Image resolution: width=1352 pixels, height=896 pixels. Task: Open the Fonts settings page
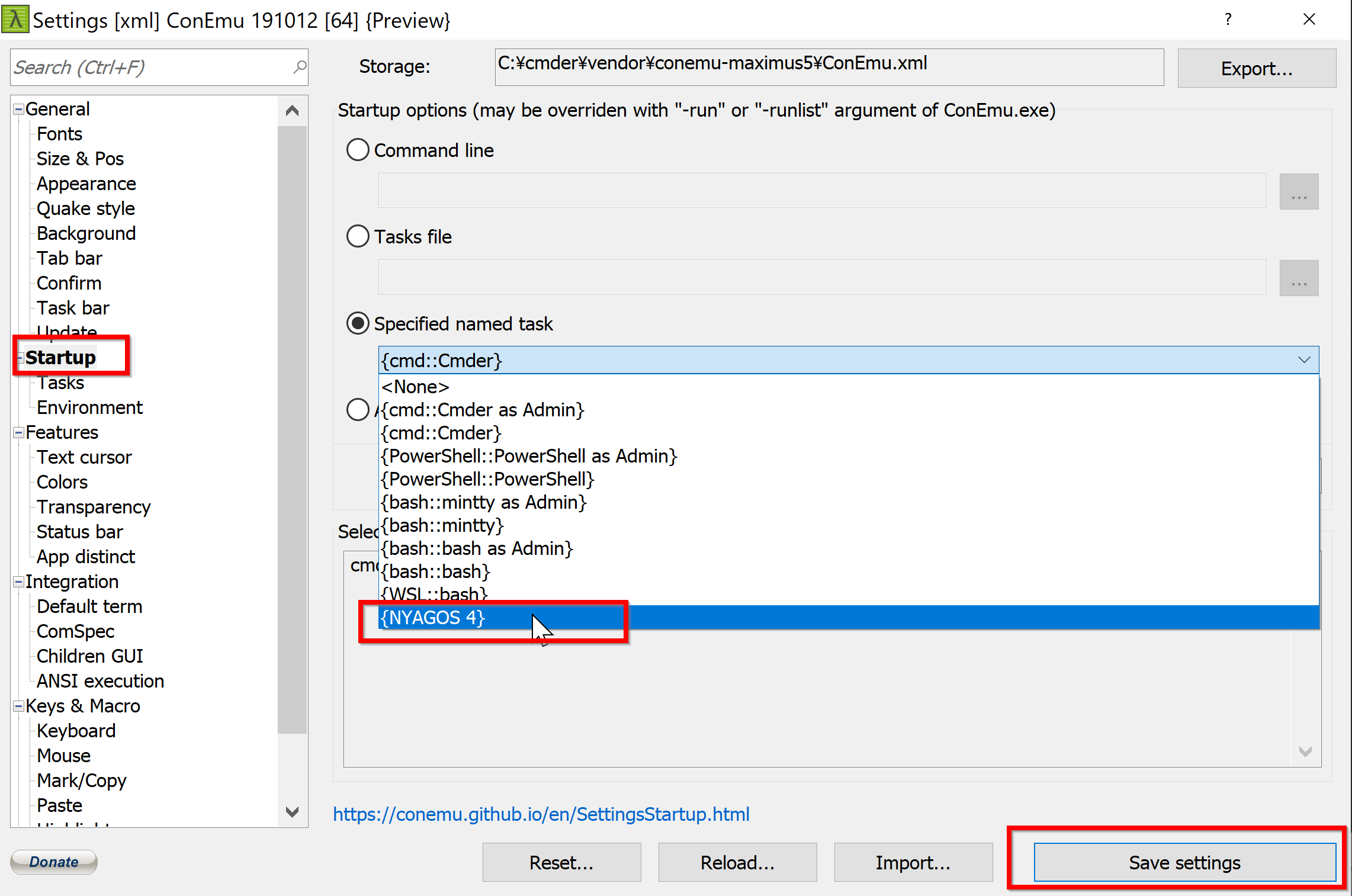pos(59,134)
